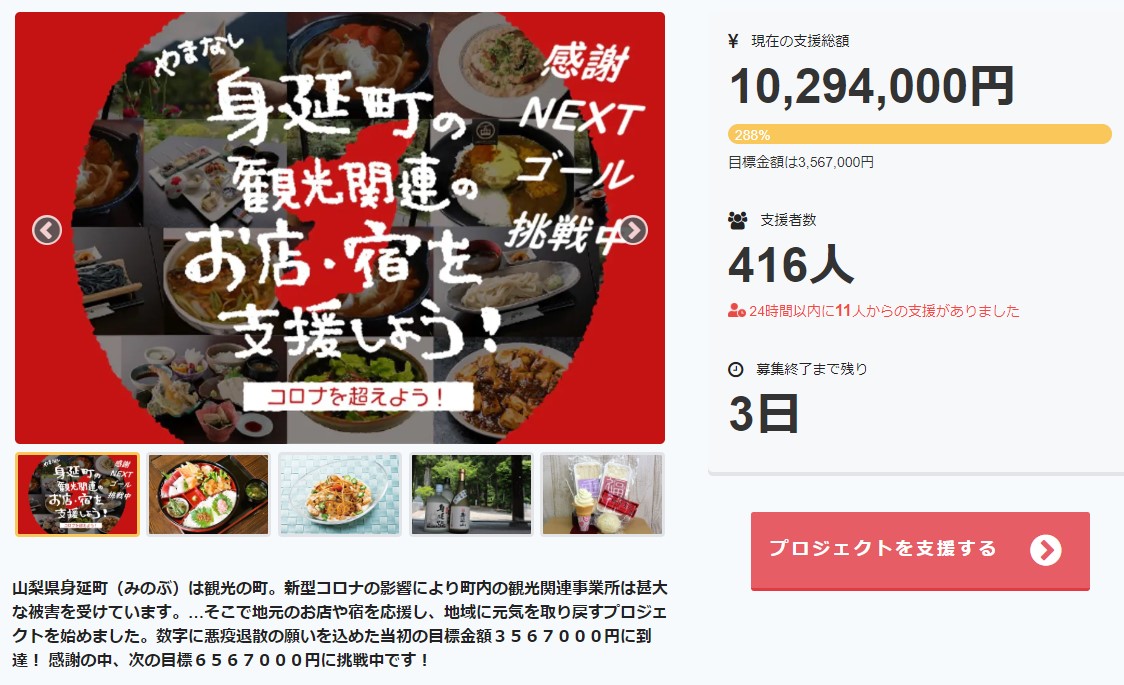Click the next slide arrow on carousel
Image resolution: width=1124 pixels, height=685 pixels.
click(x=633, y=231)
